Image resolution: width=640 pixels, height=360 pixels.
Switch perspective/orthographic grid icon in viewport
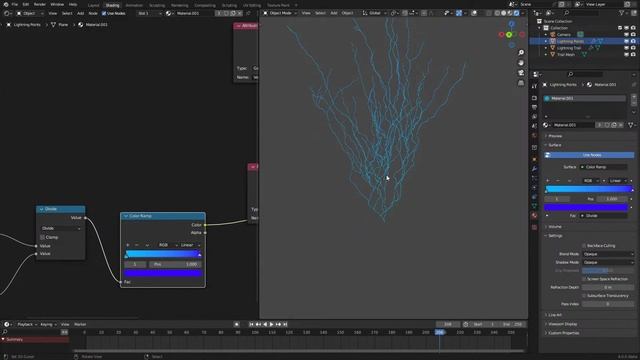pos(521,83)
